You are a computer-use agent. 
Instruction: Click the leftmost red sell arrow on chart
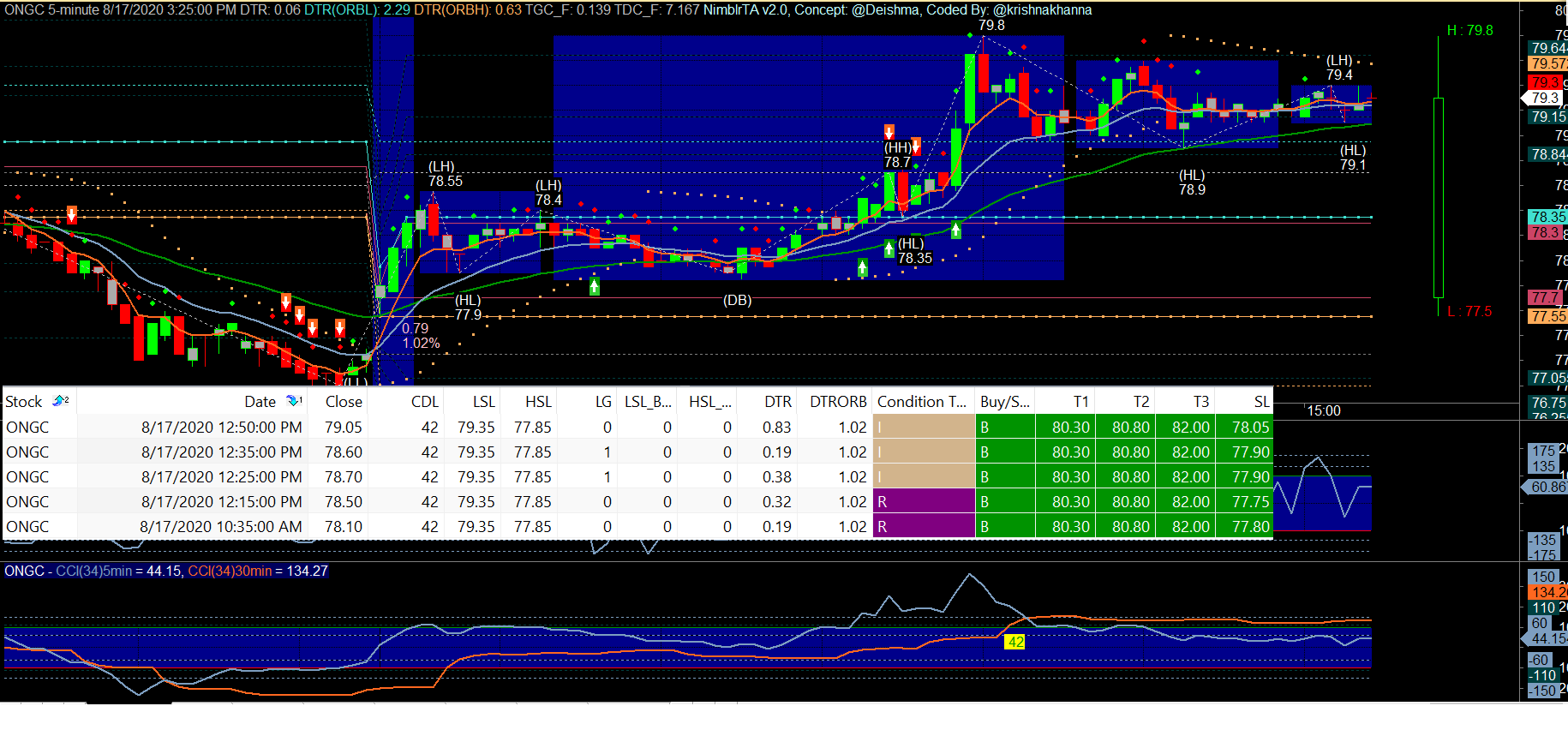click(72, 213)
